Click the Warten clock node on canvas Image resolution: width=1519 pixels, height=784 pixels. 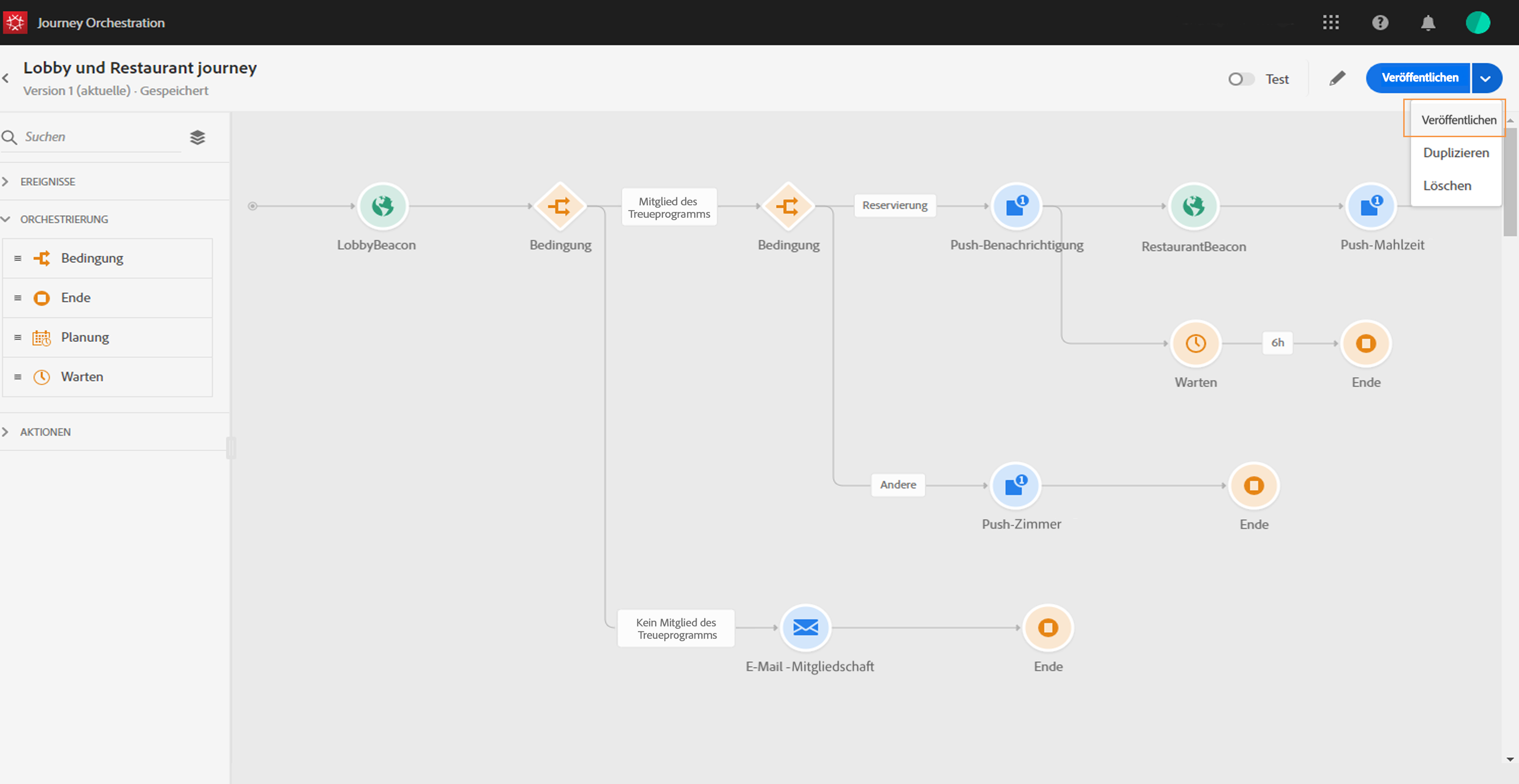(1195, 344)
